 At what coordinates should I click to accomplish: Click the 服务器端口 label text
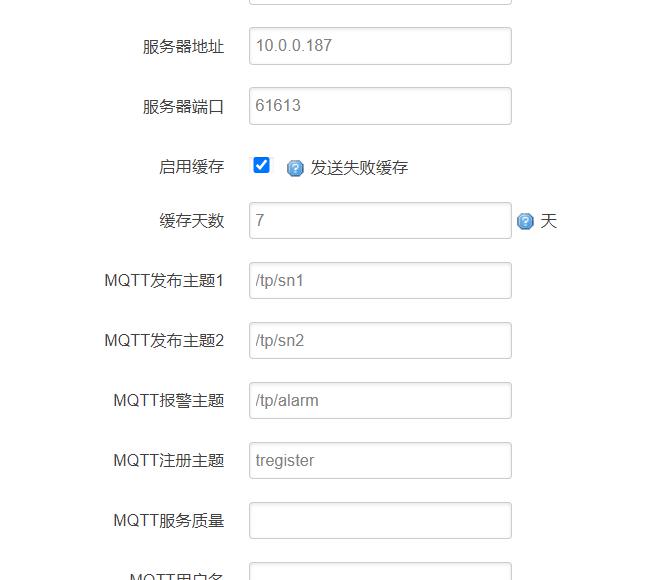[x=183, y=107]
